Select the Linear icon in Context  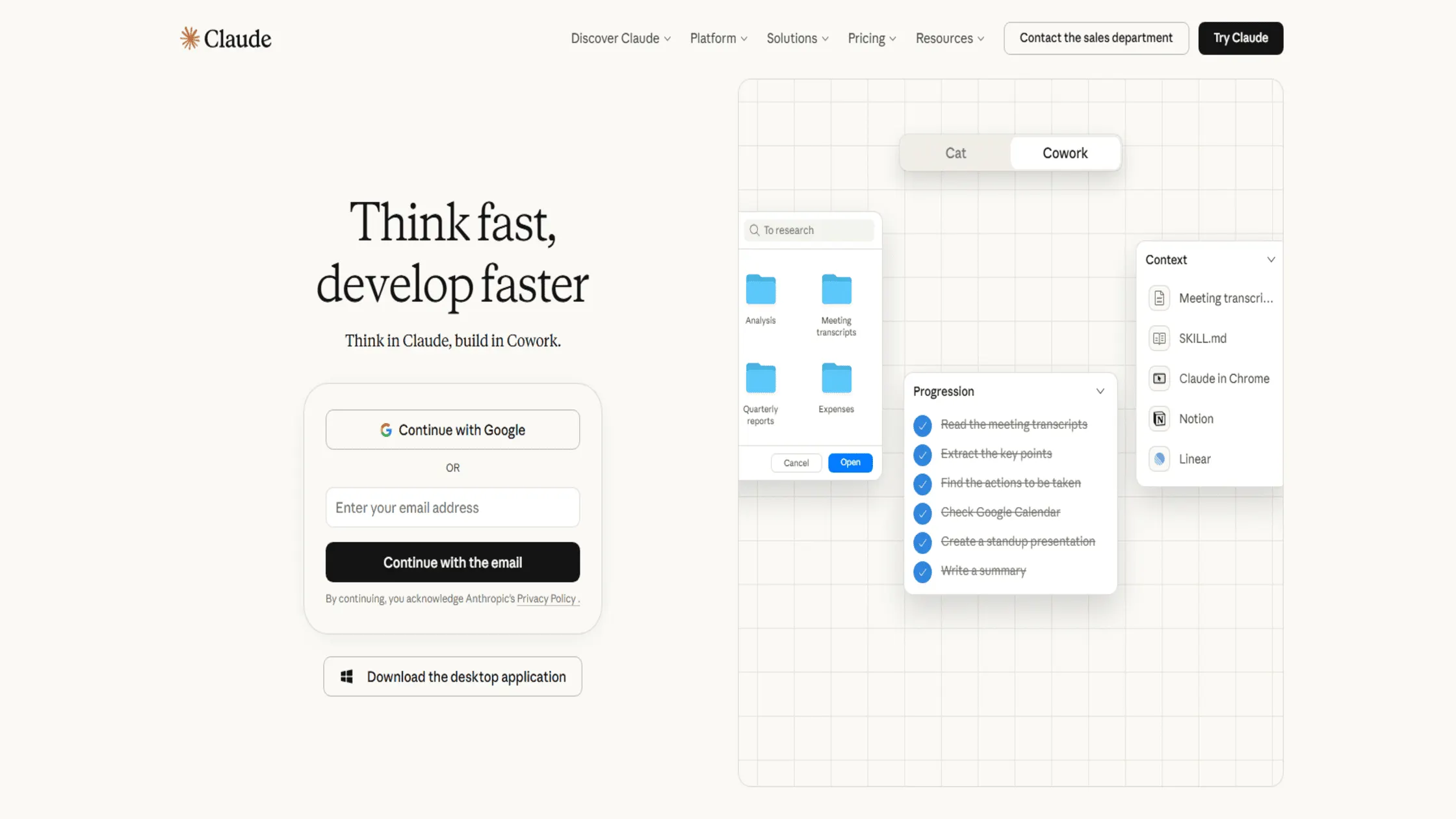pos(1159,459)
